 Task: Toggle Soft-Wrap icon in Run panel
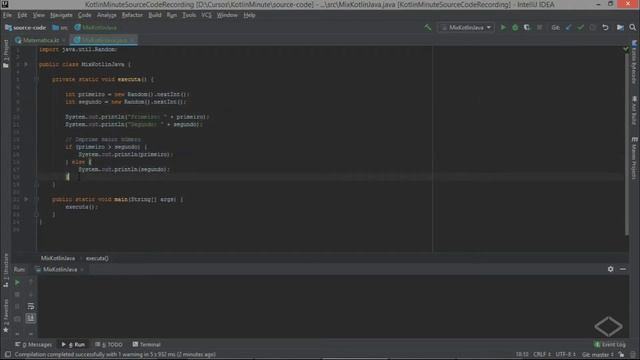pos(31,306)
